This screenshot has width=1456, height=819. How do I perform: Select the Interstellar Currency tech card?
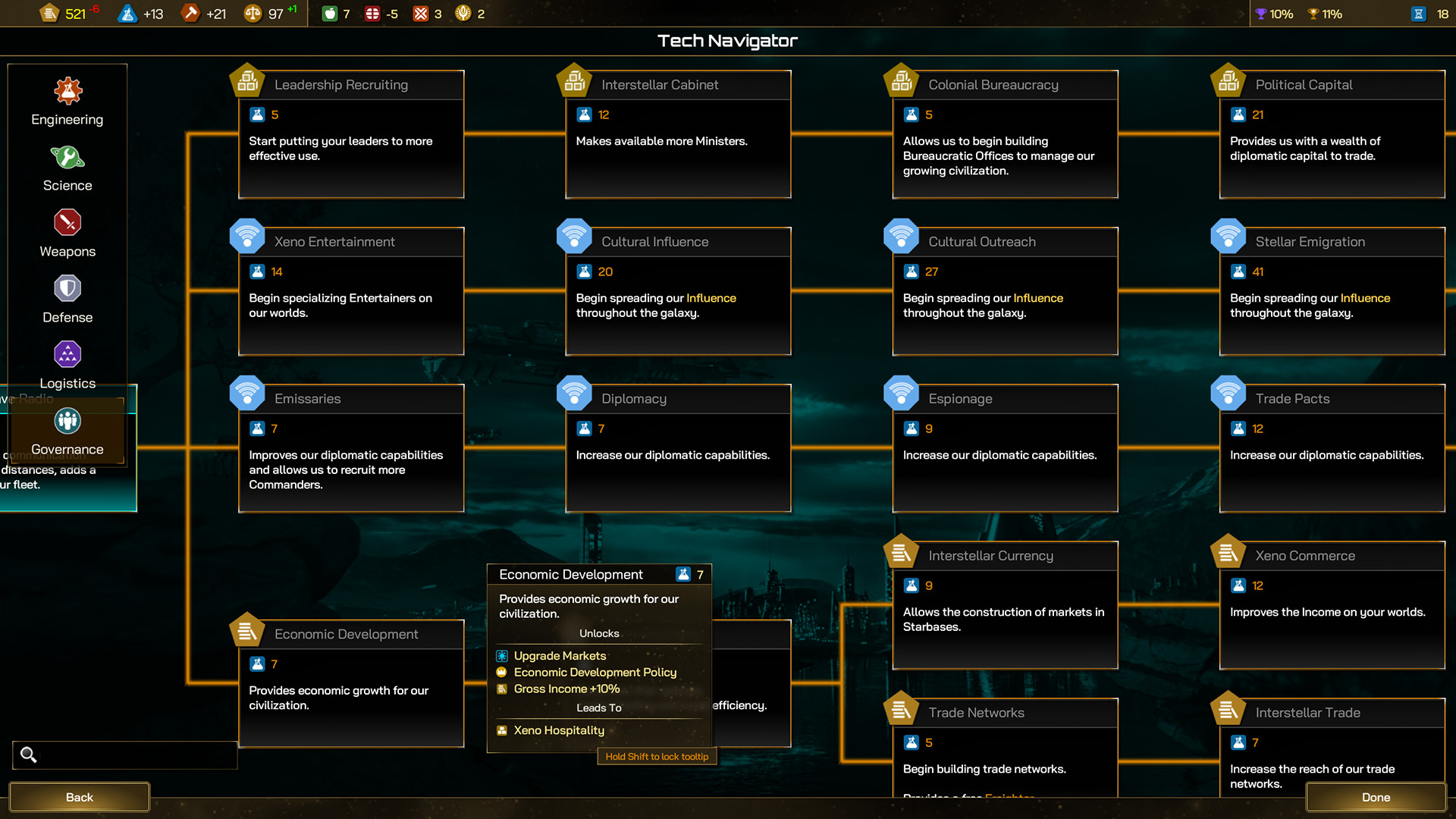click(x=1004, y=606)
